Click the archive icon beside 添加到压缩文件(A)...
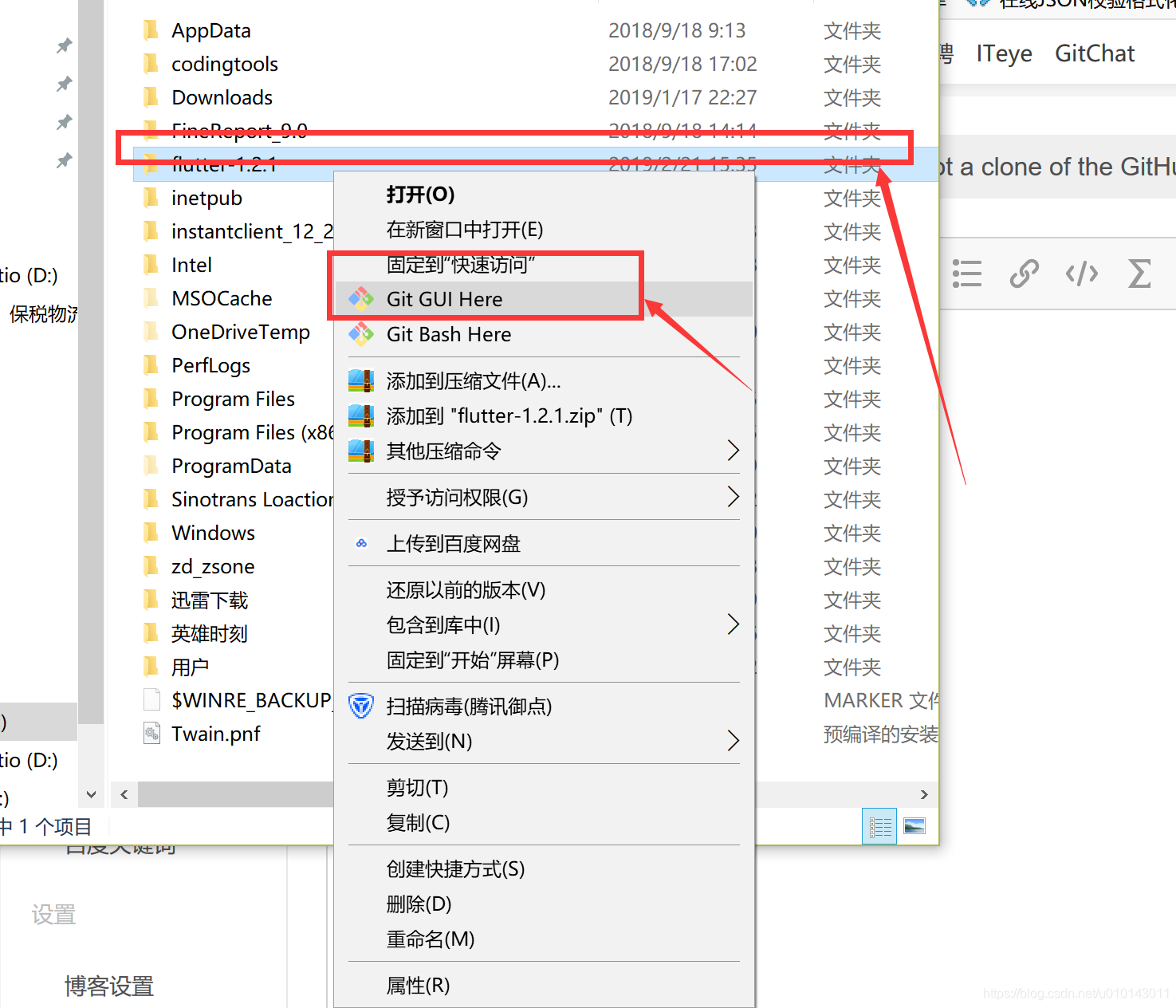The height and width of the screenshot is (1008, 1176). coord(361,381)
